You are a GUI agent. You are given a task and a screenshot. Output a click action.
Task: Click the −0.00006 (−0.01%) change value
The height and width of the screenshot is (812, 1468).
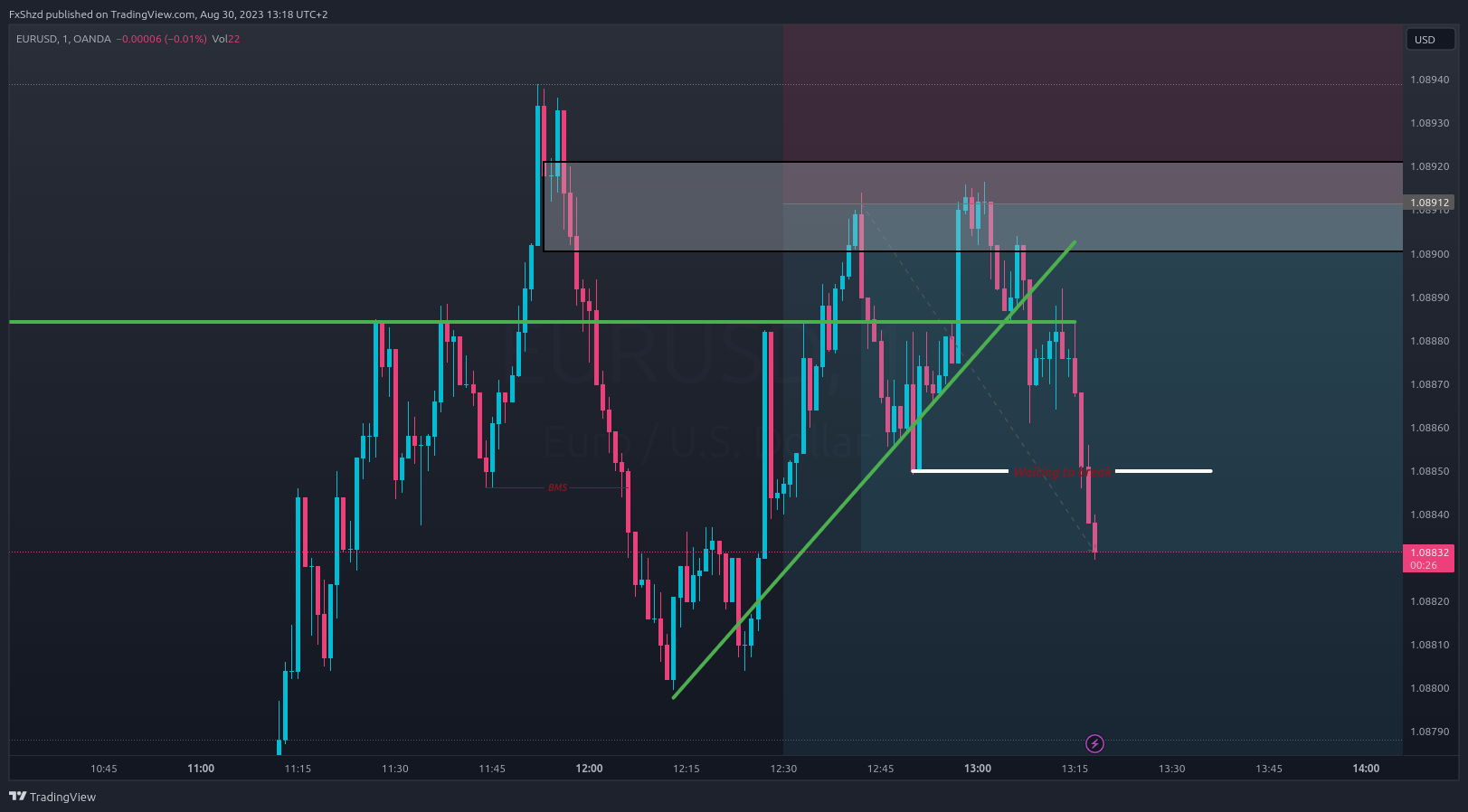(162, 39)
